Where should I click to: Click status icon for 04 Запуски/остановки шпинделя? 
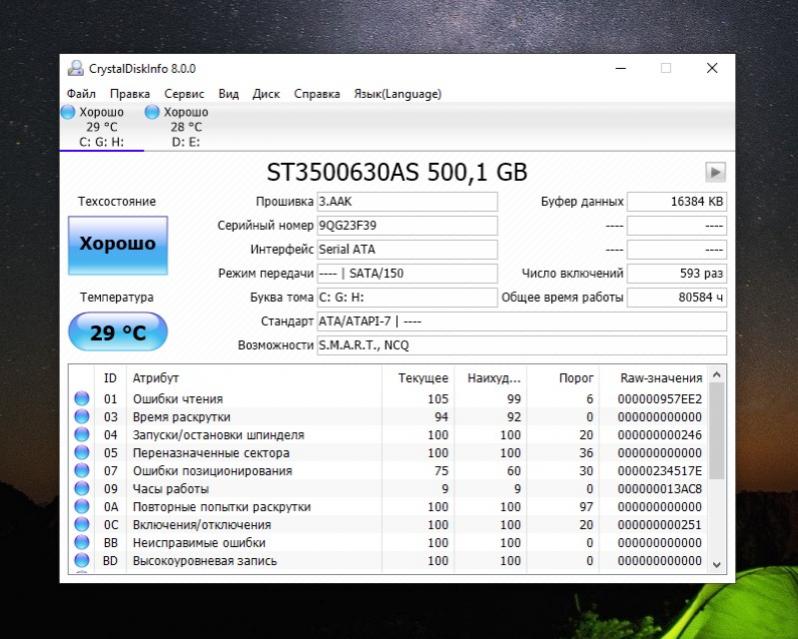point(82,434)
